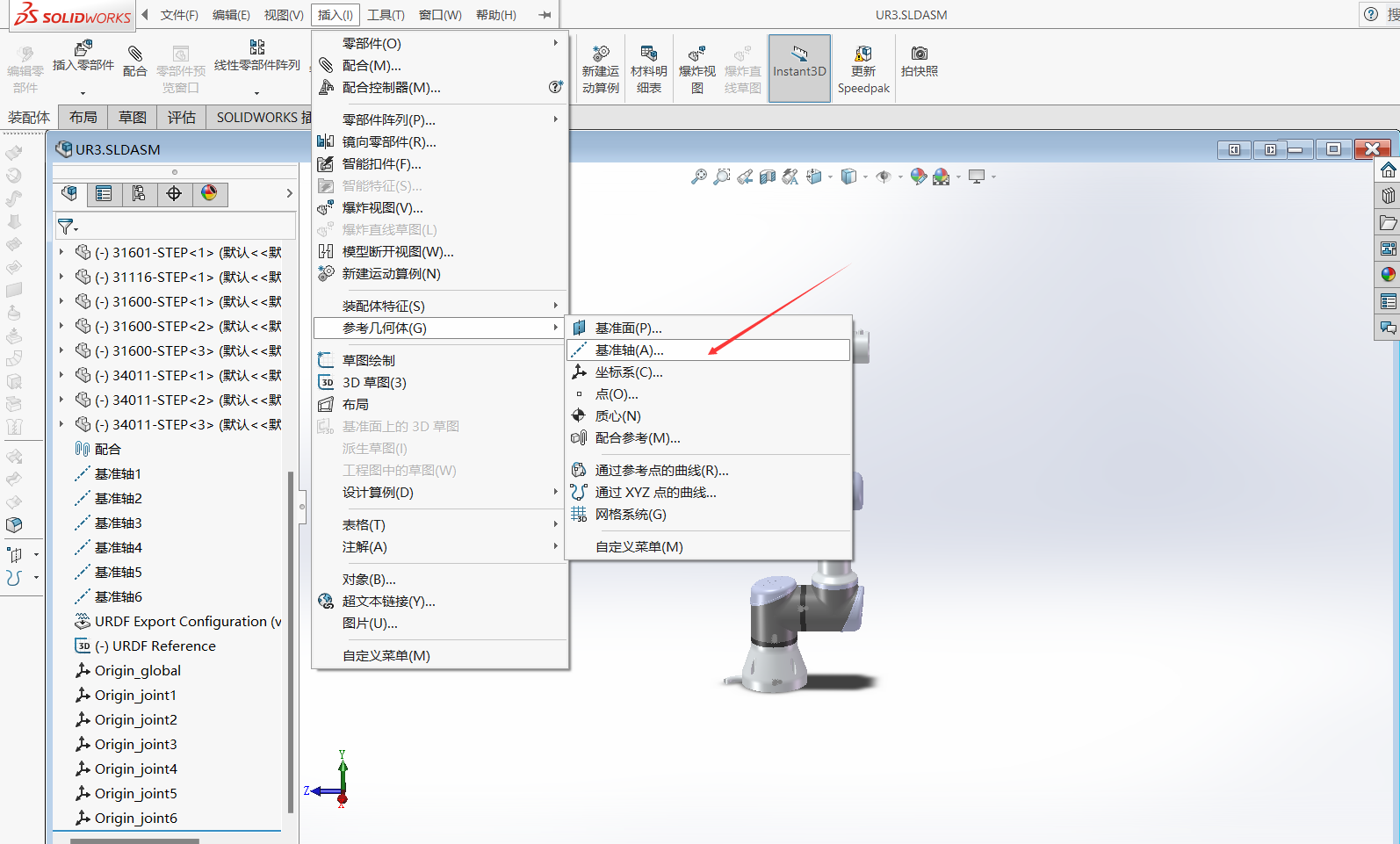Viewport: 1400px width, 844px height.
Task: Click Customize Menu (自定义菜单) in submenu
Action: (709, 546)
